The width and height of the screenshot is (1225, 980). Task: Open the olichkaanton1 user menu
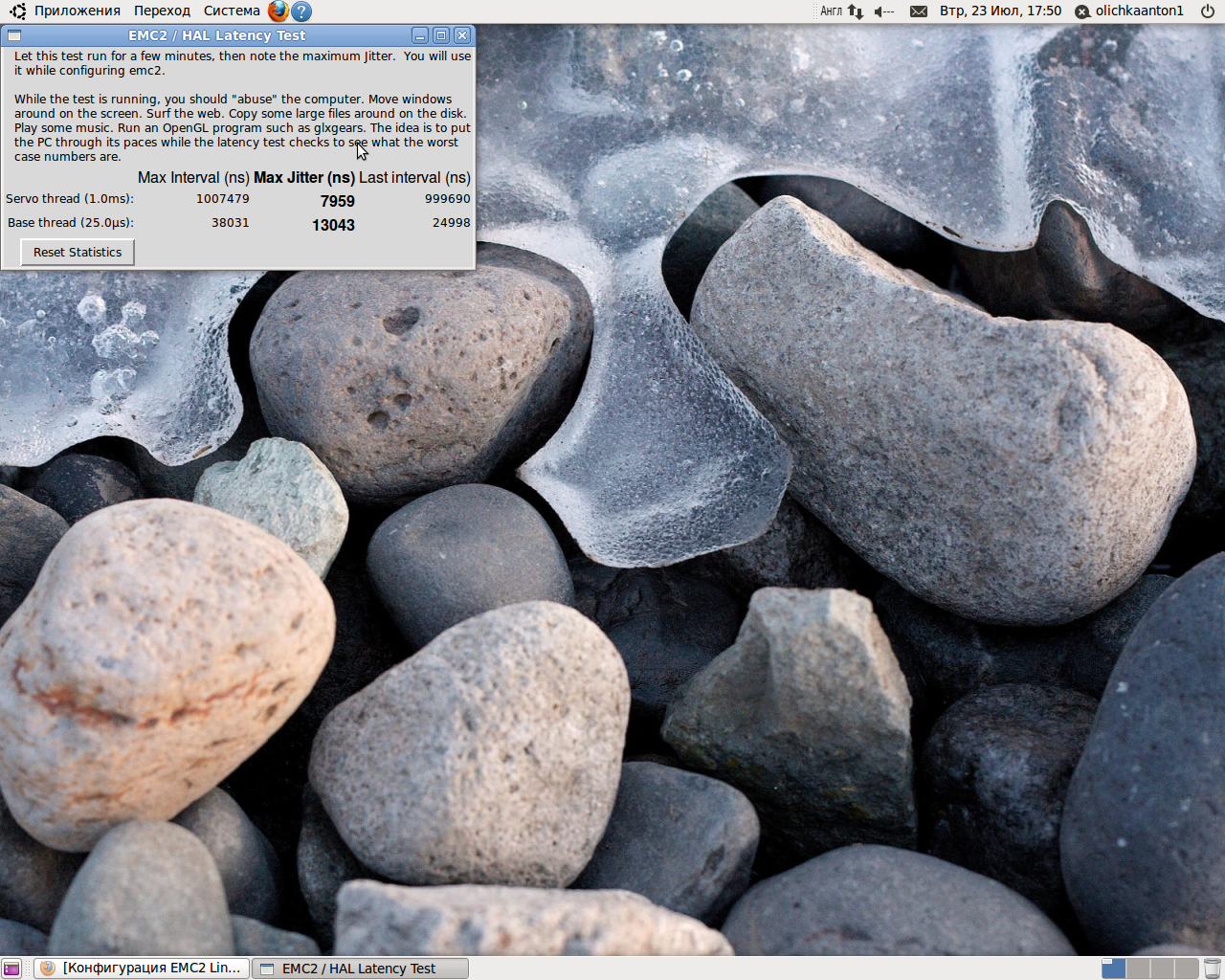point(1129,11)
